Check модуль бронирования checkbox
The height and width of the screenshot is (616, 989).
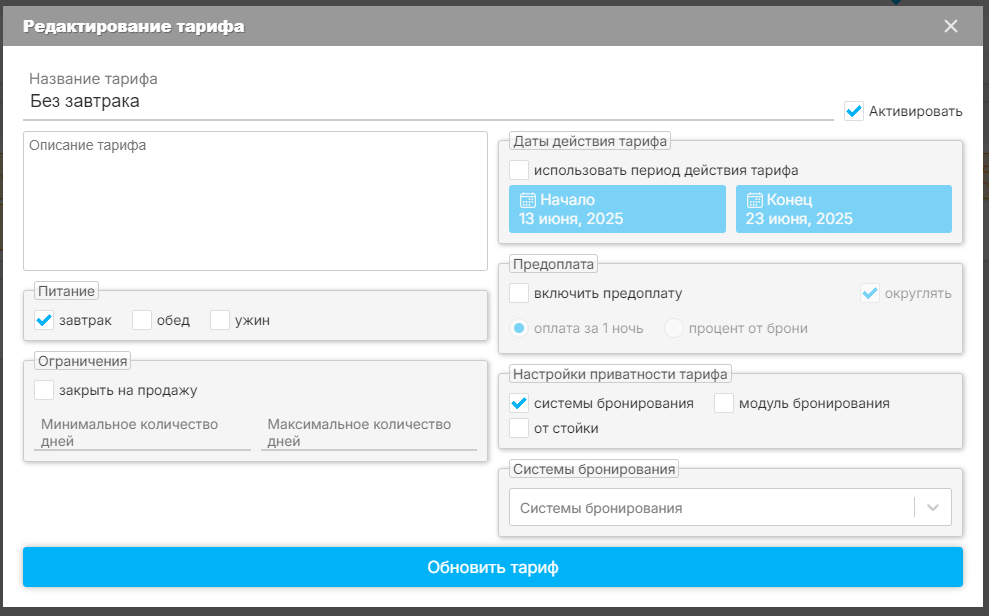(724, 404)
